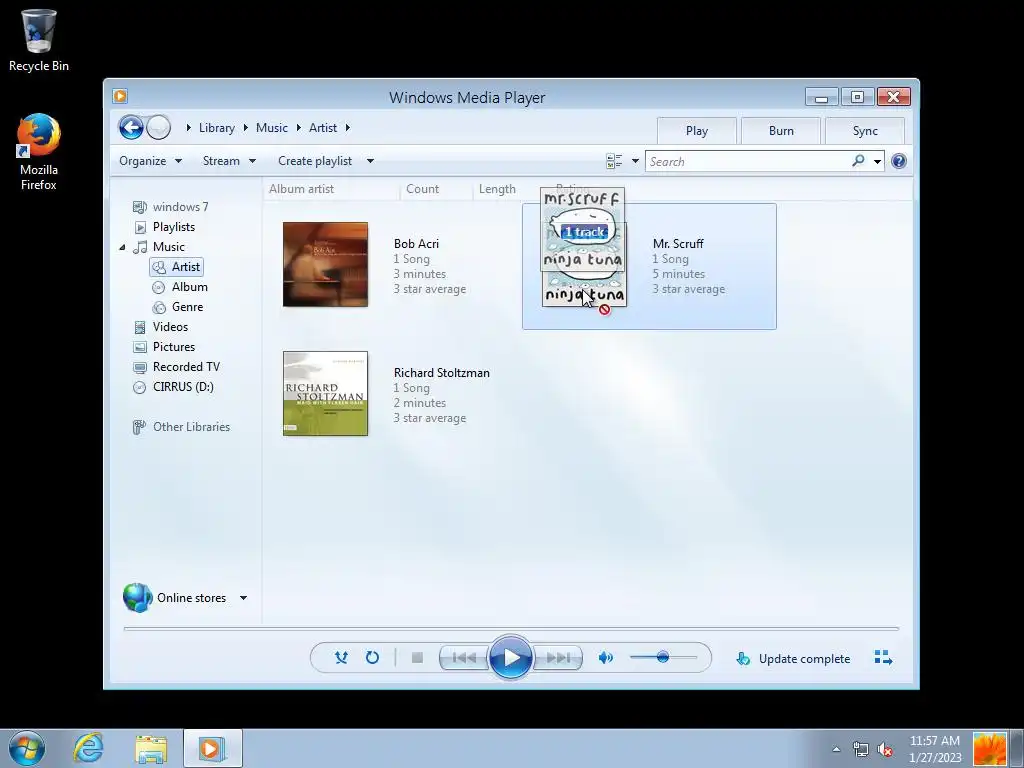Open the search options dropdown arrow
The image size is (1024, 768).
point(877,161)
